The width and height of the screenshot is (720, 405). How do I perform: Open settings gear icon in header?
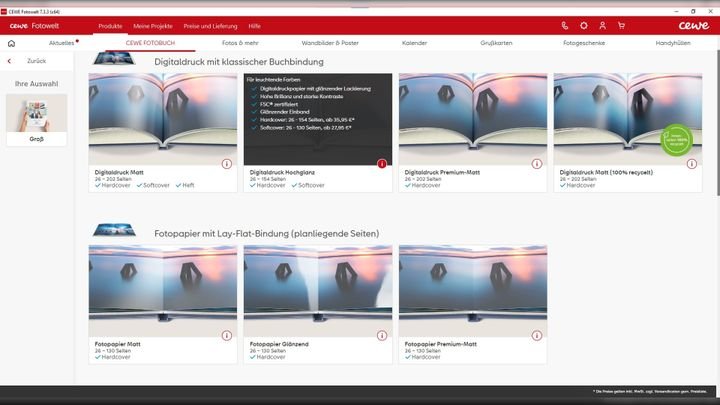(x=584, y=26)
